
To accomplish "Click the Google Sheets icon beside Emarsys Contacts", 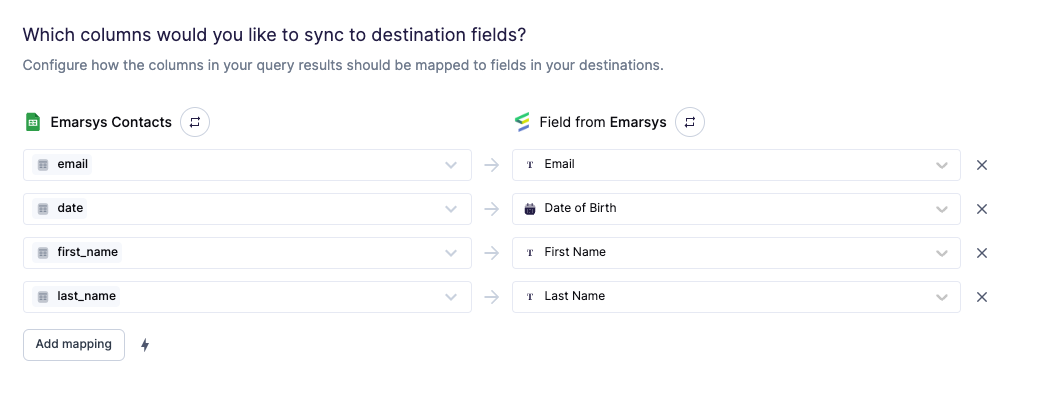I will pyautogui.click(x=33, y=122).
